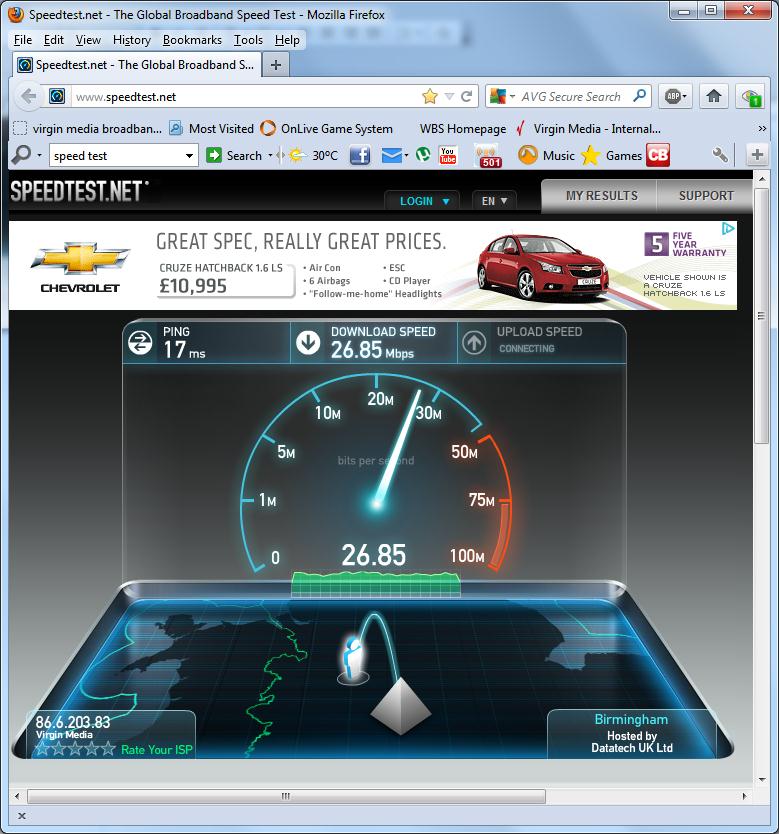Viewport: 779px width, 834px height.
Task: Open the mail envelope toolbar icon
Action: 391,155
